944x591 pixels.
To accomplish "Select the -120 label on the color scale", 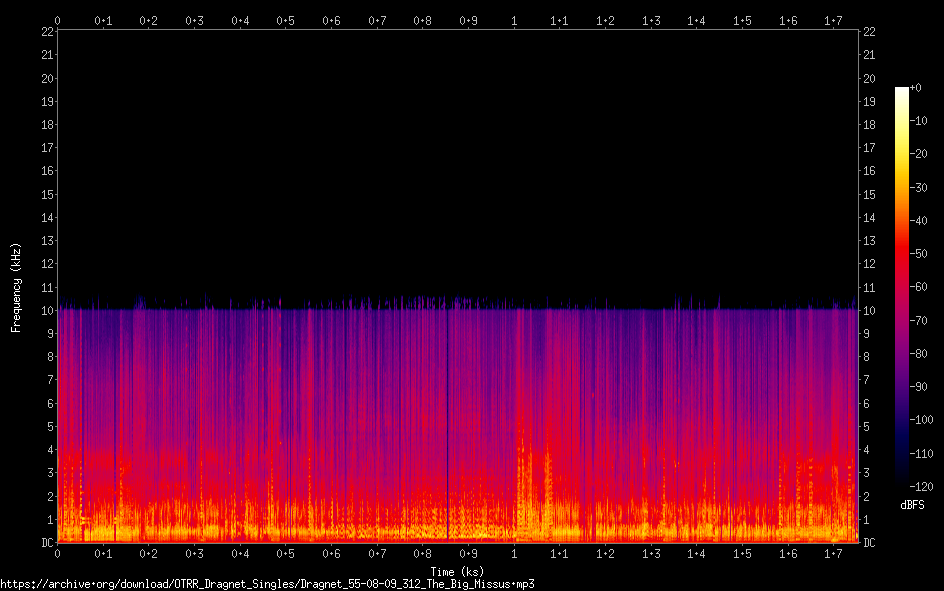I will [x=920, y=485].
